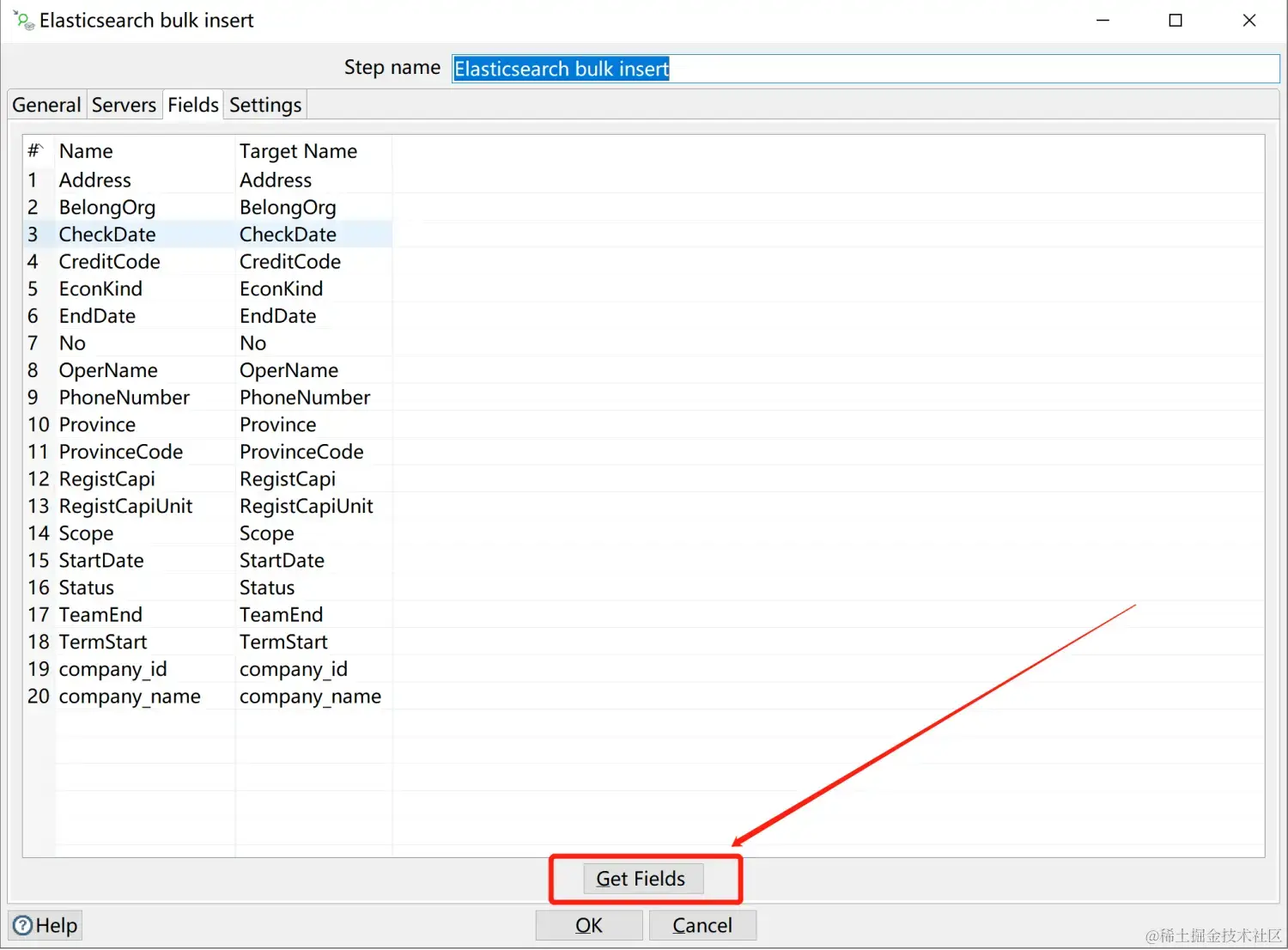
Task: Click TeamEnd in Target Name column
Action: [313, 615]
